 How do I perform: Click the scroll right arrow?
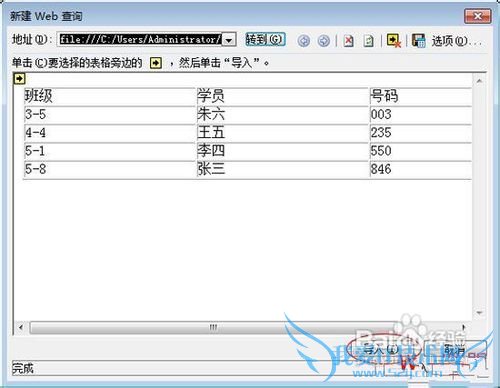pos(463,327)
